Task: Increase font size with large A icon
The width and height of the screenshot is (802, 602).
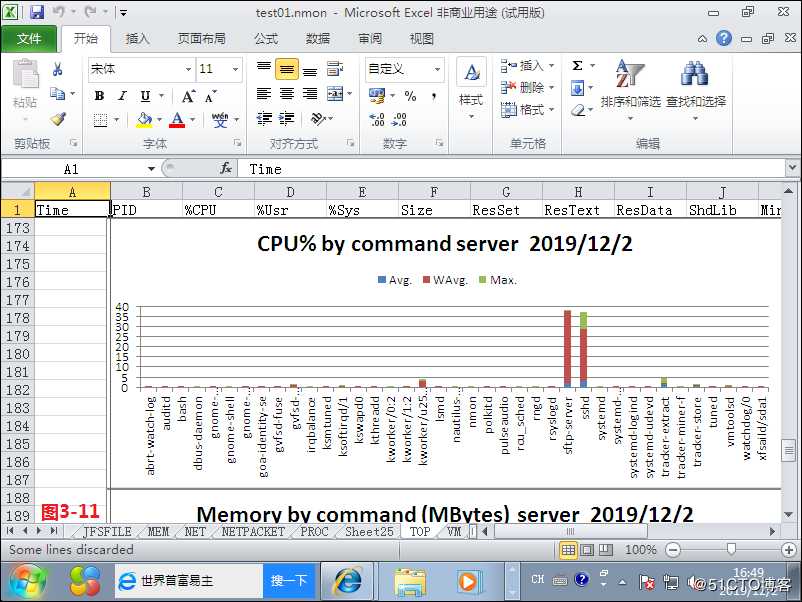Action: (x=188, y=96)
